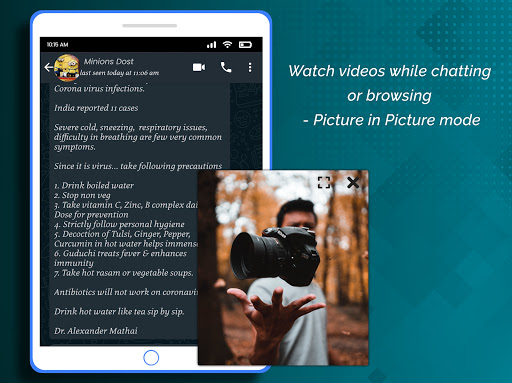The height and width of the screenshot is (383, 512).
Task: Open the three-dot overflow menu
Action: (x=250, y=67)
